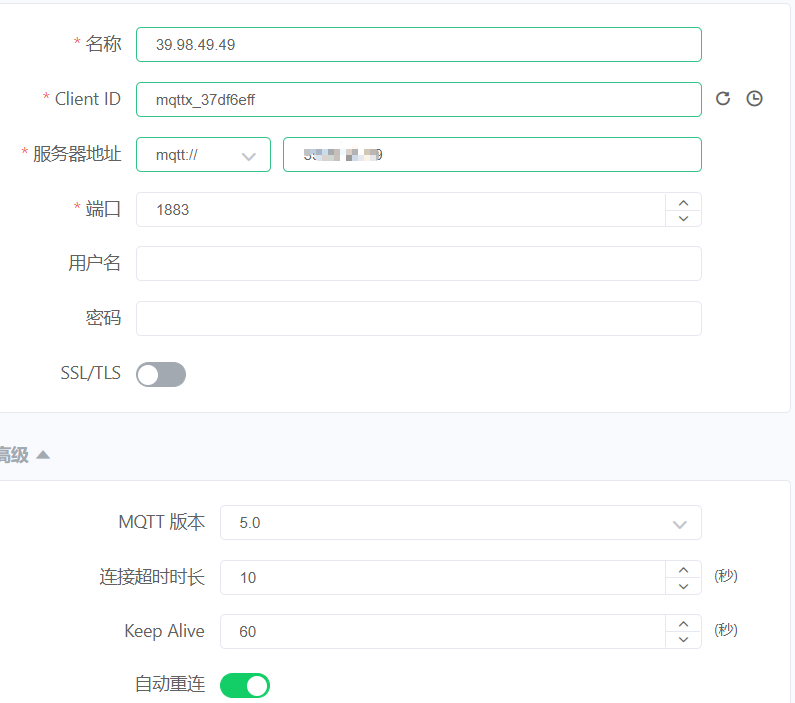This screenshot has width=795, height=703.
Task: Open the mqtt:// protocol dropdown
Action: click(203, 155)
